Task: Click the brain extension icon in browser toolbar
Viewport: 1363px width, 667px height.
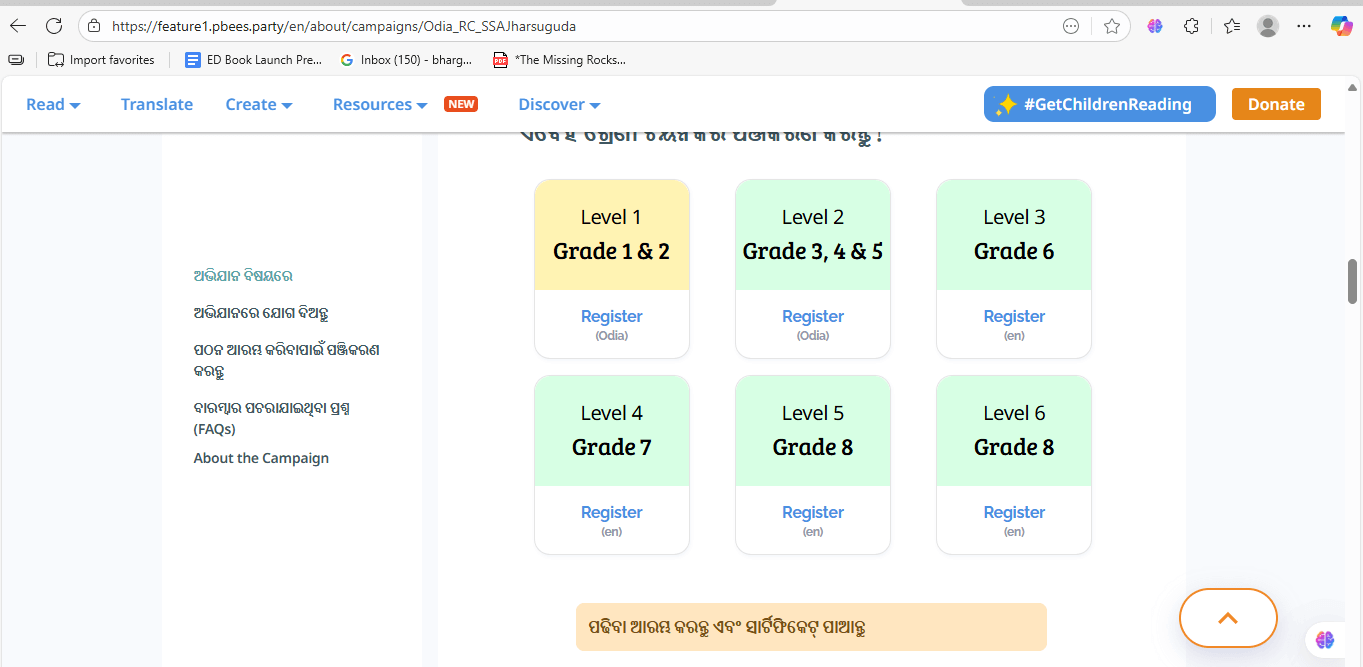Action: [x=1155, y=26]
